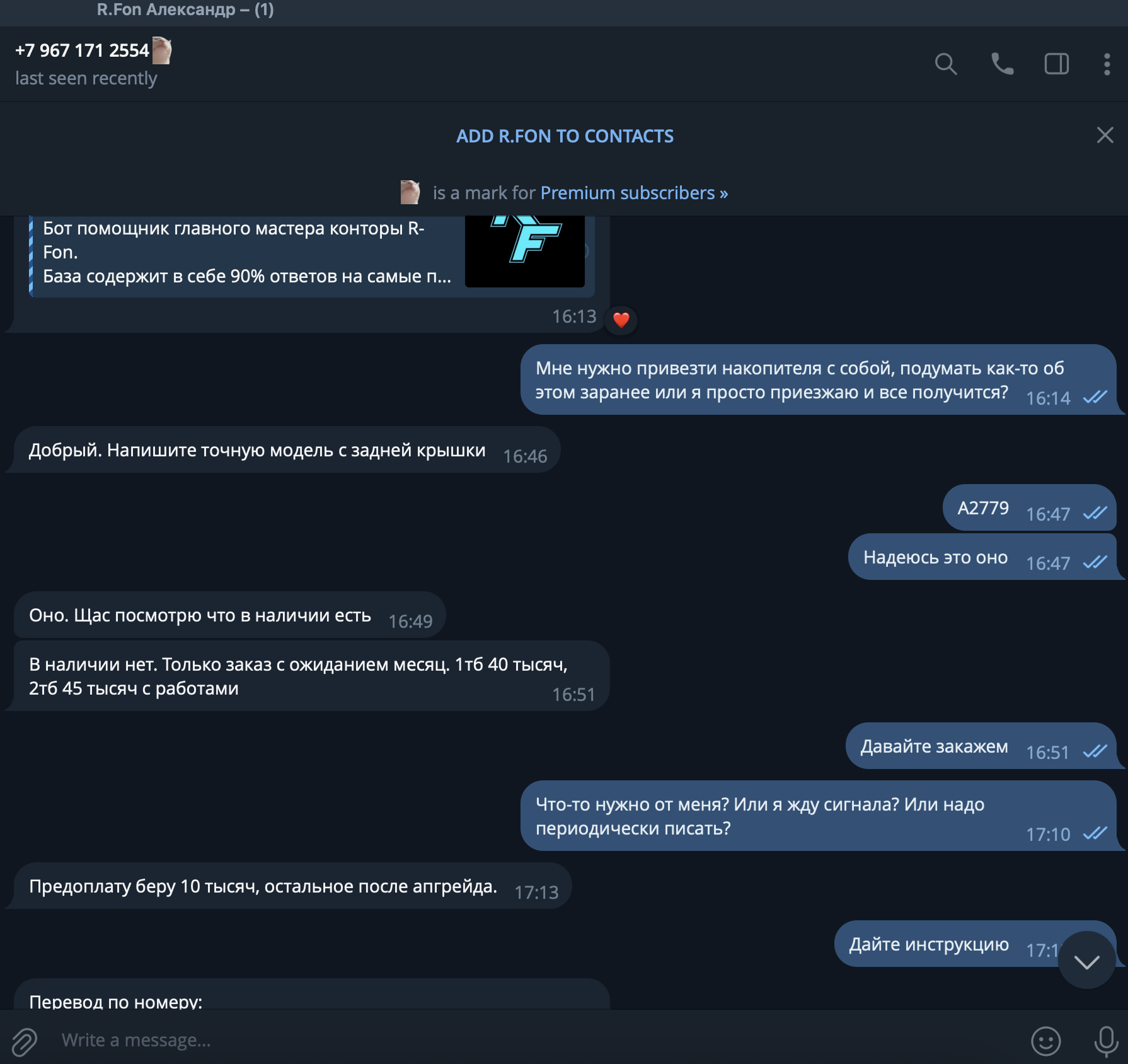Click the A2779 message bubble
This screenshot has width=1128, height=1064.
pyautogui.click(x=1029, y=507)
